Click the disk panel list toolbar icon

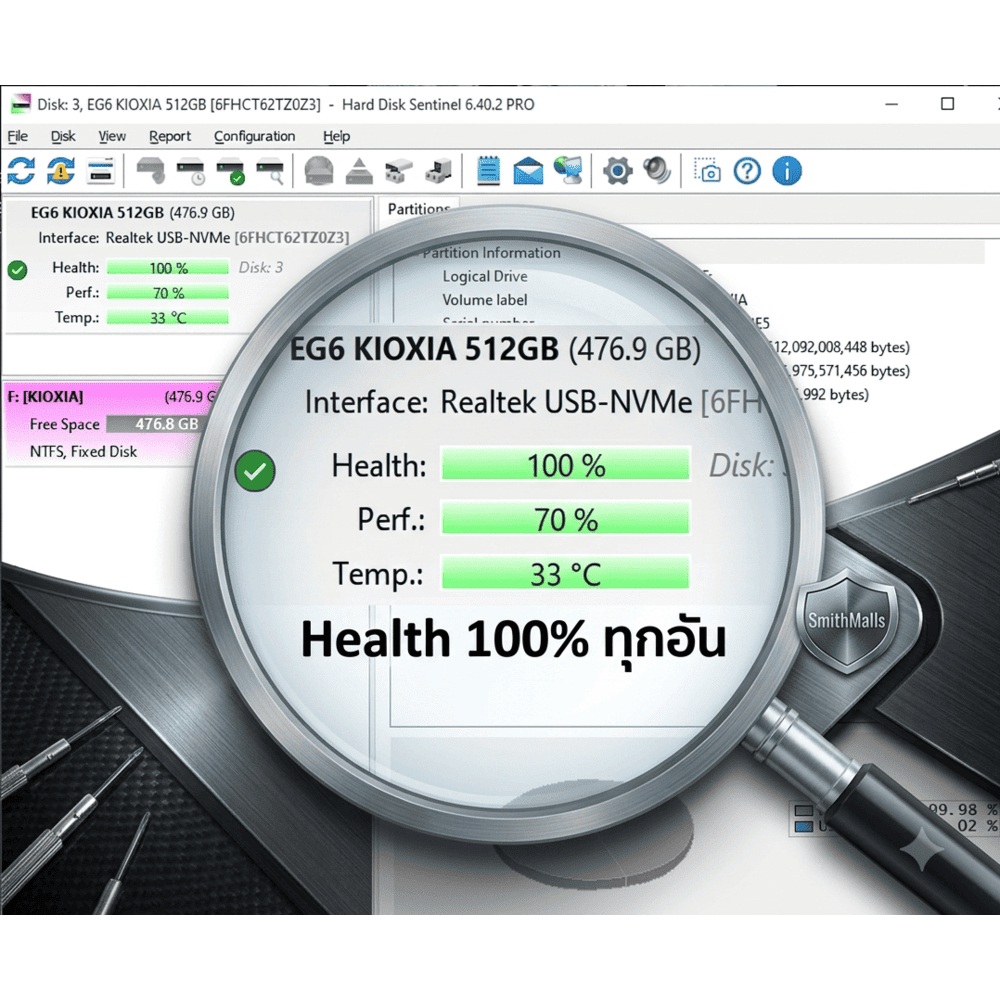pos(101,171)
